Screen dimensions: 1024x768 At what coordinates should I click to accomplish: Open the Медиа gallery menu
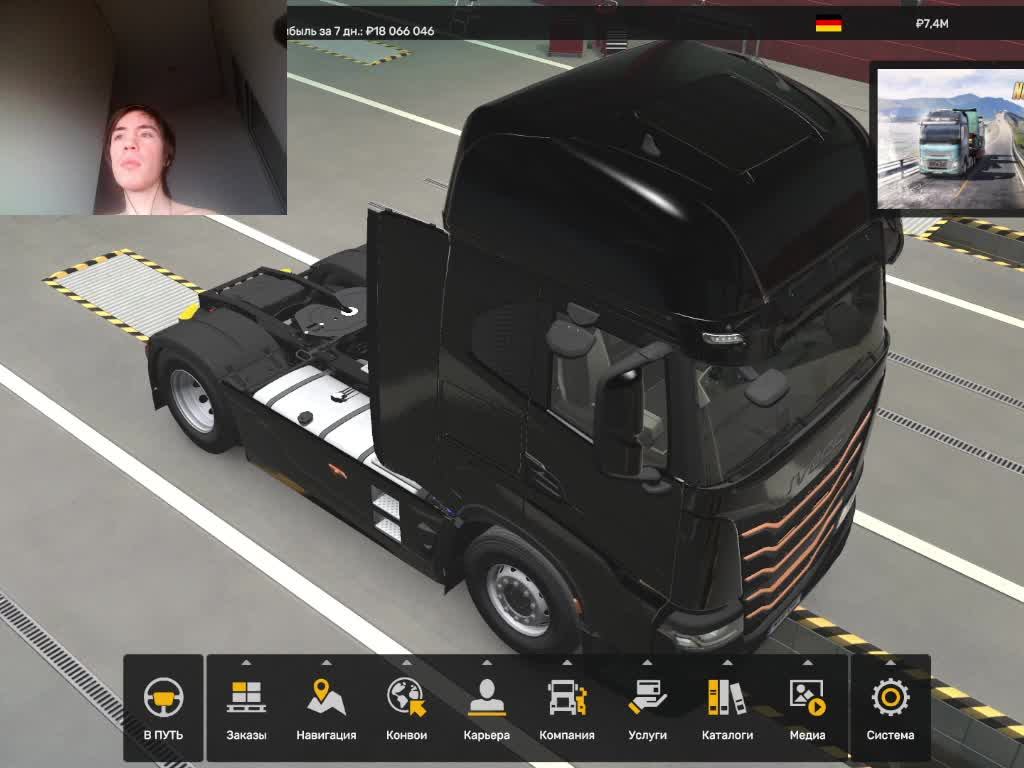(807, 709)
